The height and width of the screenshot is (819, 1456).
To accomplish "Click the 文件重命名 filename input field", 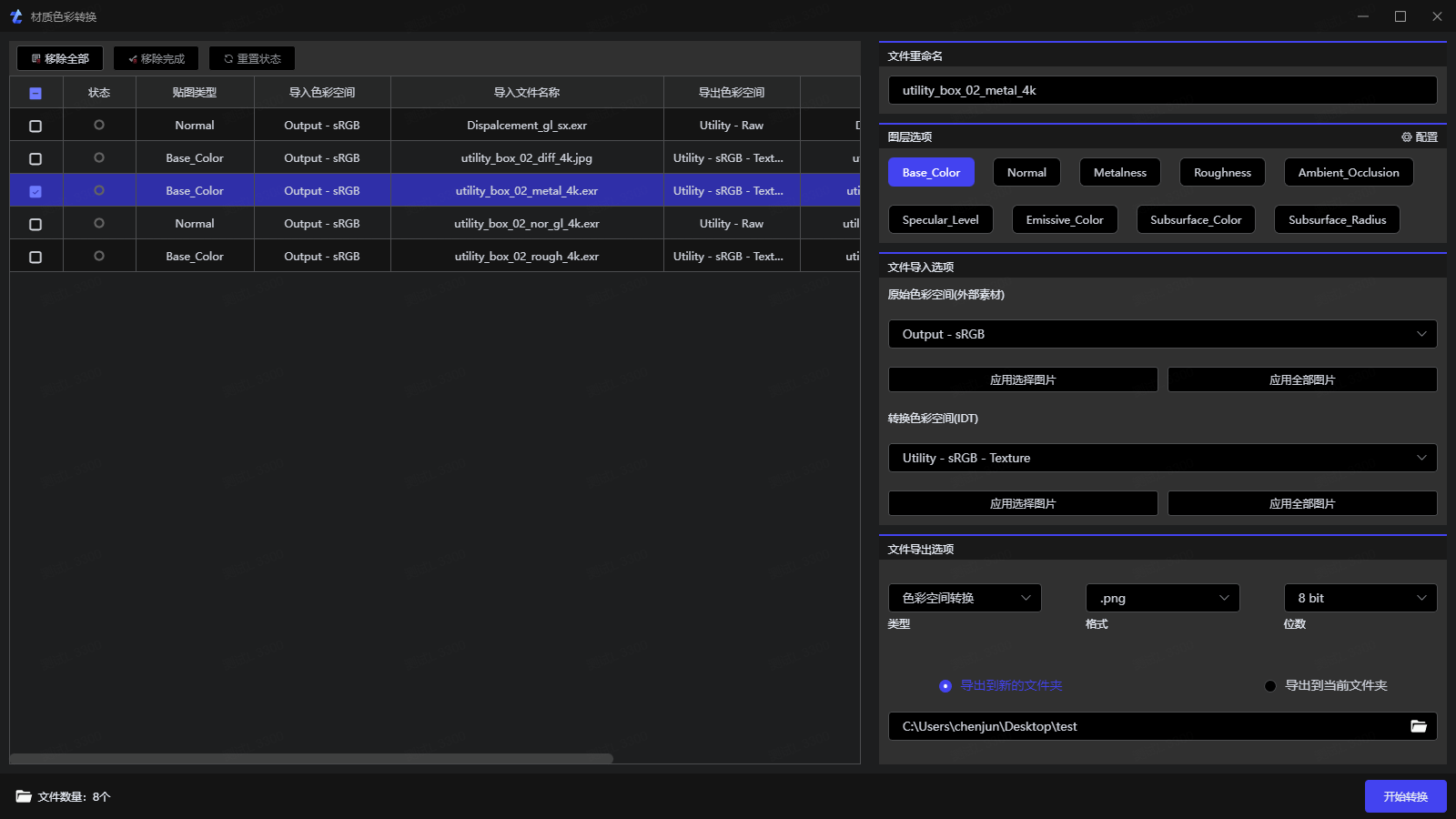I will [1162, 90].
